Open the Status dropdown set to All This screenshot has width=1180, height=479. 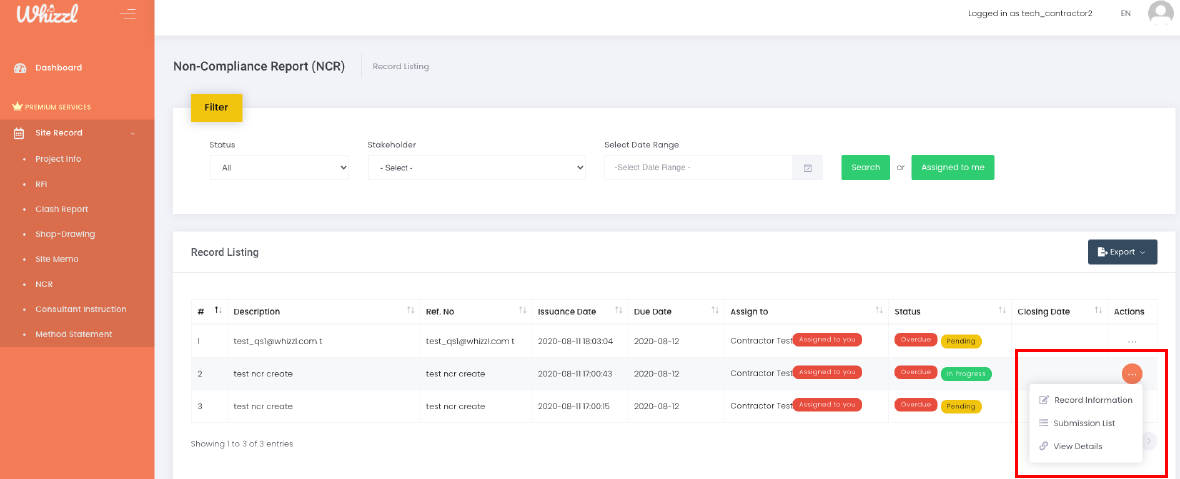click(279, 168)
